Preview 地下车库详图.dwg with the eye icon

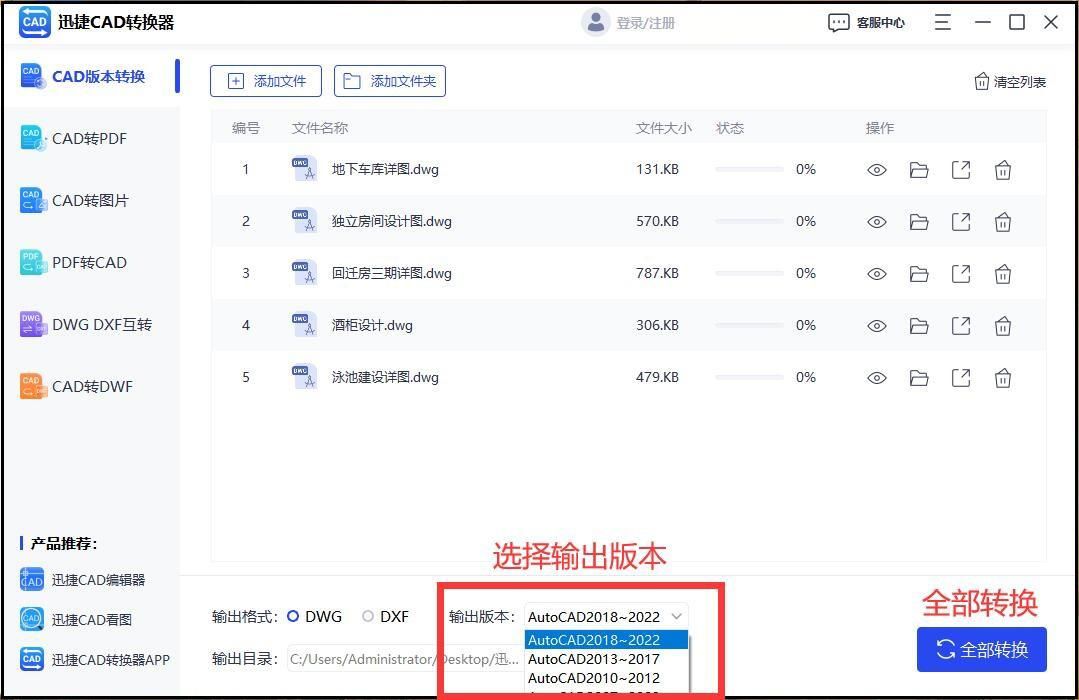(877, 170)
